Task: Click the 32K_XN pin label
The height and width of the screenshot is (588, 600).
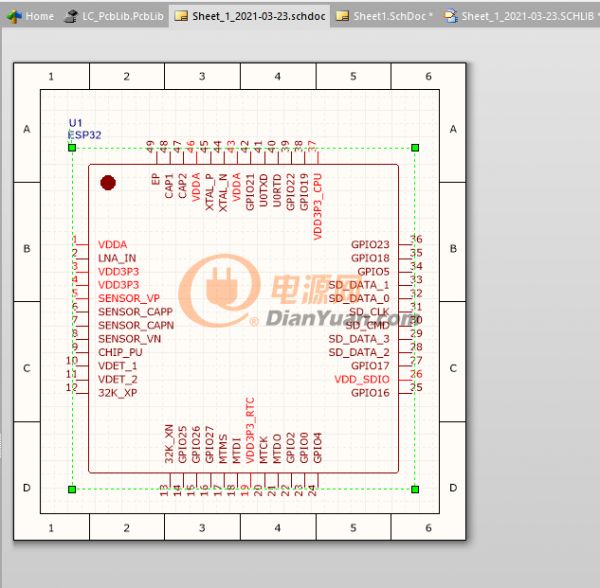Action: pos(169,444)
